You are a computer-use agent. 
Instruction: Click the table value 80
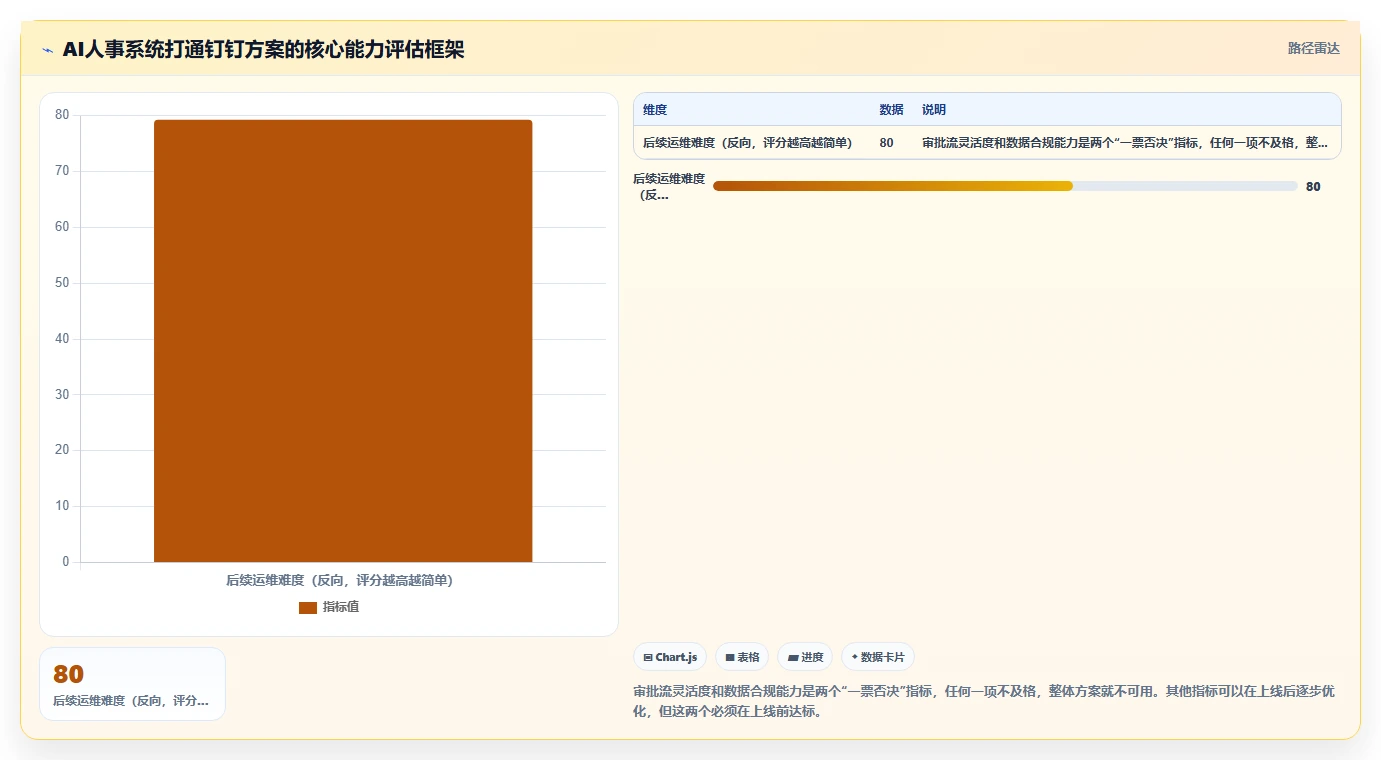pos(887,143)
